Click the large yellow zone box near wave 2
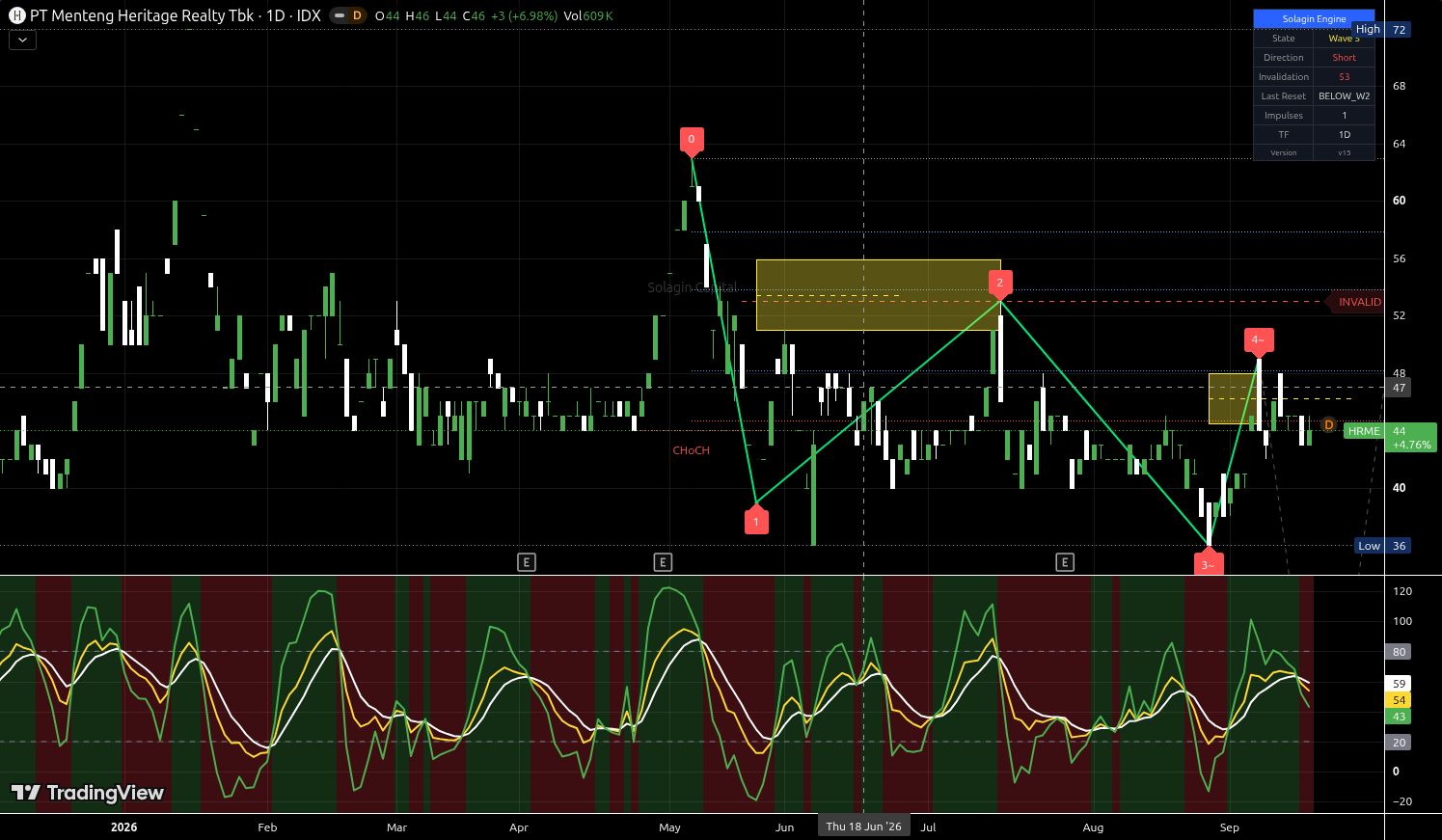Screen dimensions: 1442x840 tap(878, 295)
